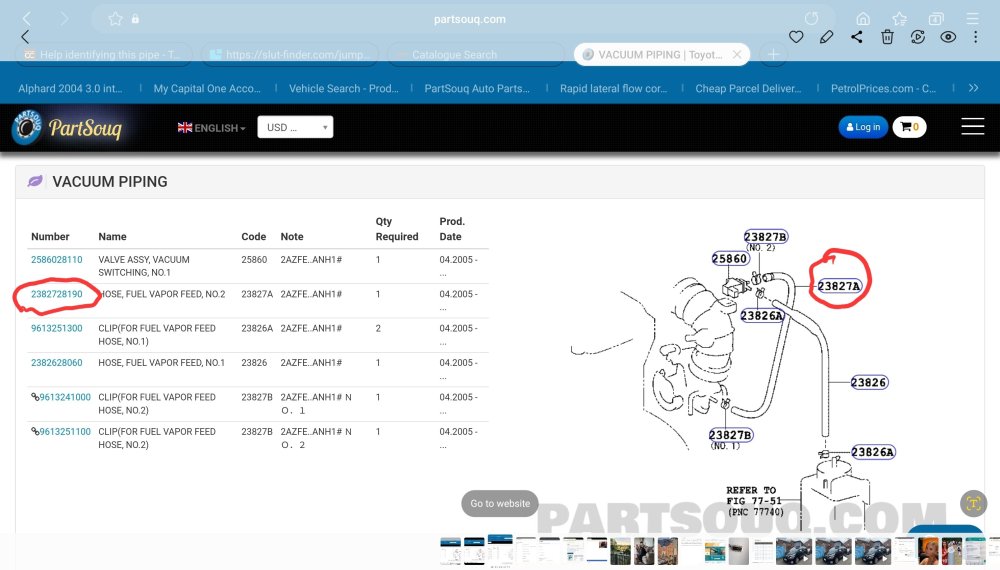Image resolution: width=1000 pixels, height=570 pixels.
Task: Open Rapid lateral flow bookmark
Action: point(614,89)
